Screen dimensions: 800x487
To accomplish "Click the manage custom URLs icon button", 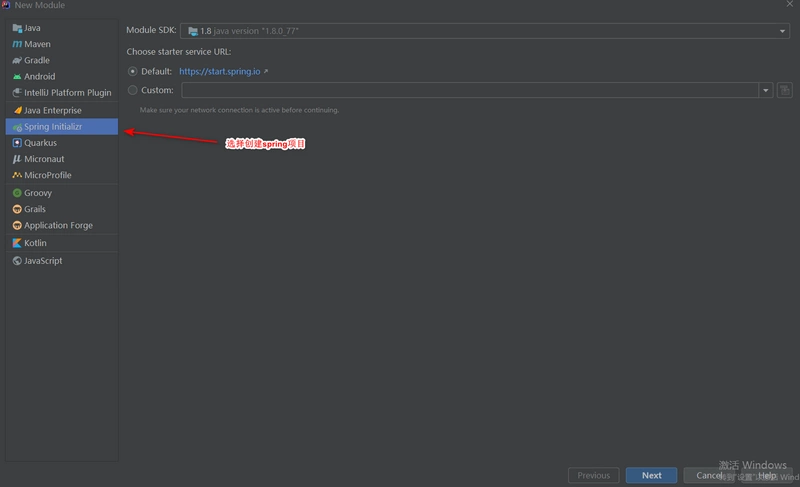I will [x=785, y=90].
